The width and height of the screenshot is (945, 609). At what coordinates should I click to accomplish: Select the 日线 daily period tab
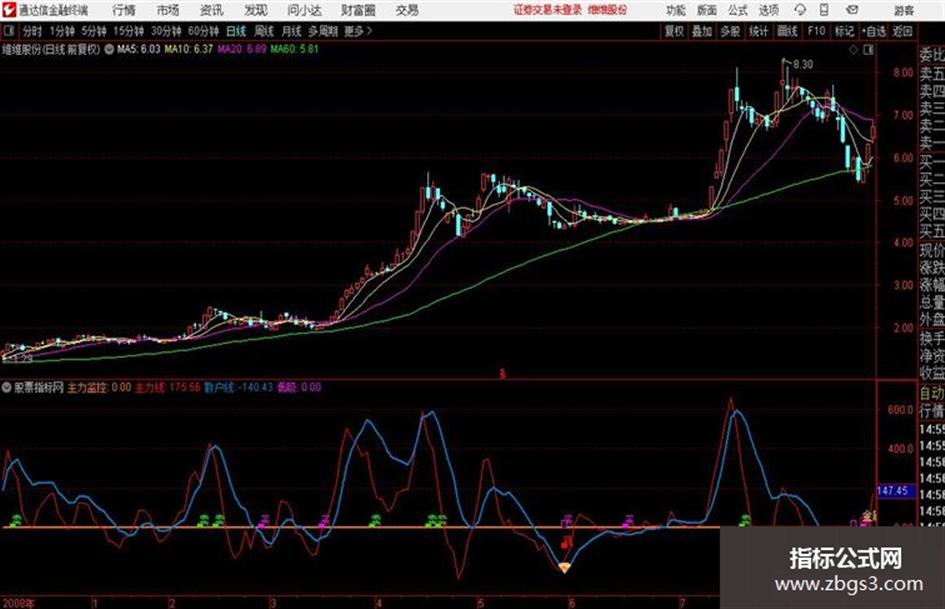click(x=236, y=31)
